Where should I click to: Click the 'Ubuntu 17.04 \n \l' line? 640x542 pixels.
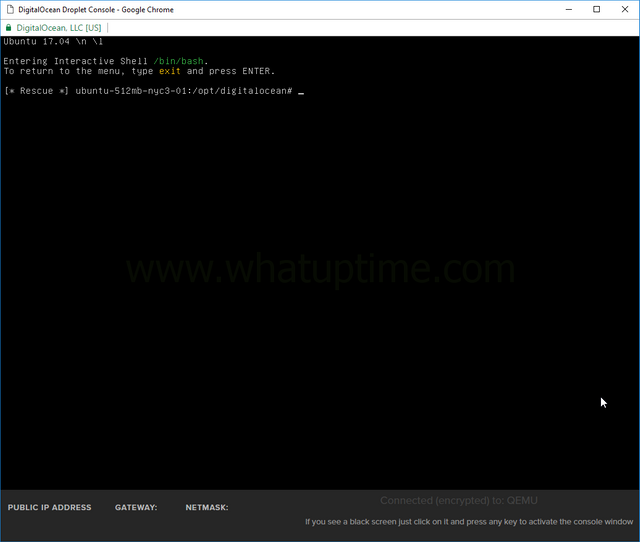click(53, 42)
